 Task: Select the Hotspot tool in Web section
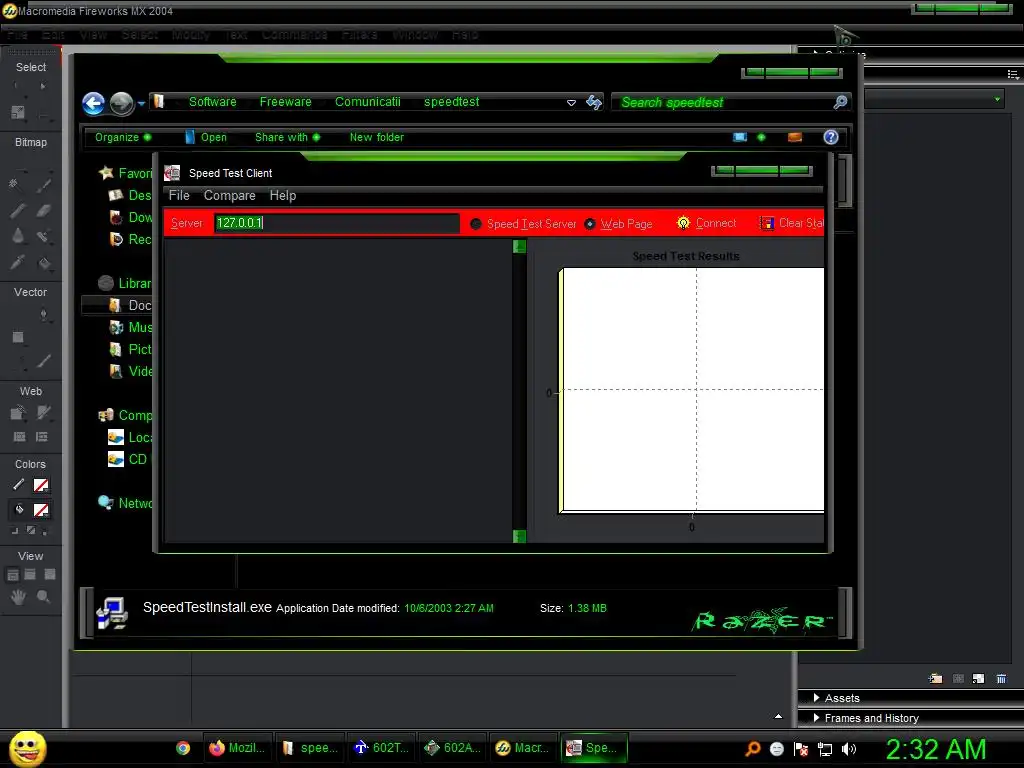(x=18, y=413)
